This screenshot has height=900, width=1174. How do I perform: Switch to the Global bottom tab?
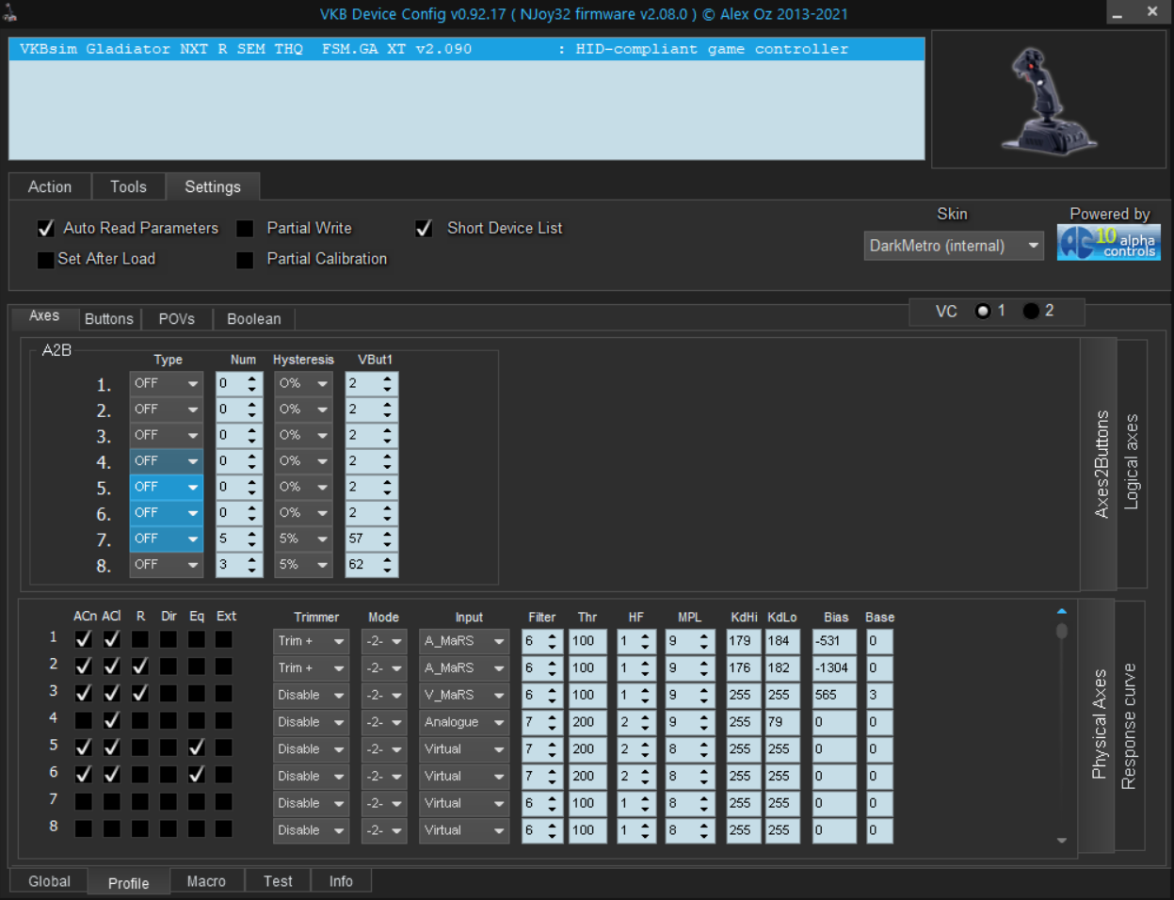click(x=49, y=881)
